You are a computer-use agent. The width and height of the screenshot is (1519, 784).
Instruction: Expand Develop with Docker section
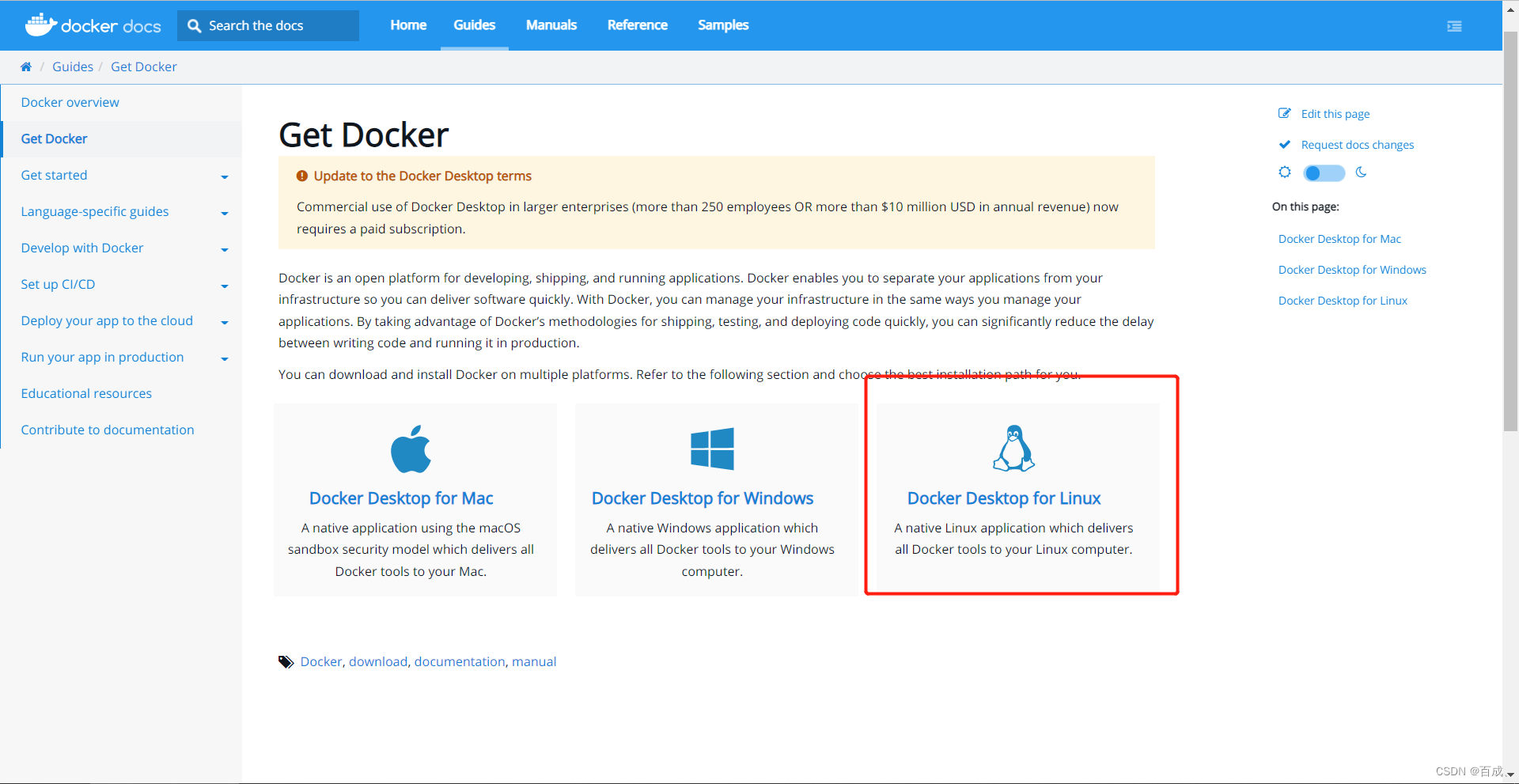[225, 249]
